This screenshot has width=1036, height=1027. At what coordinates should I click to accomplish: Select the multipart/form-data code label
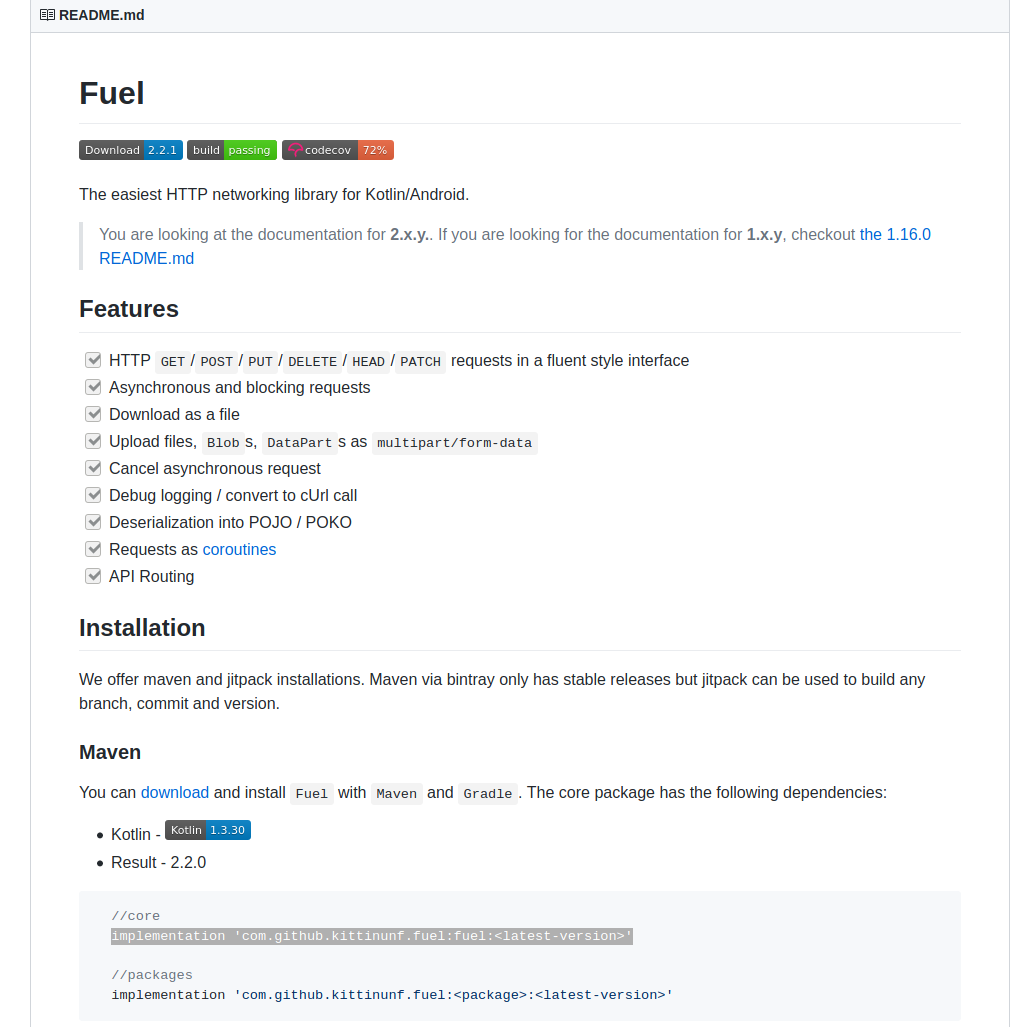pos(455,443)
